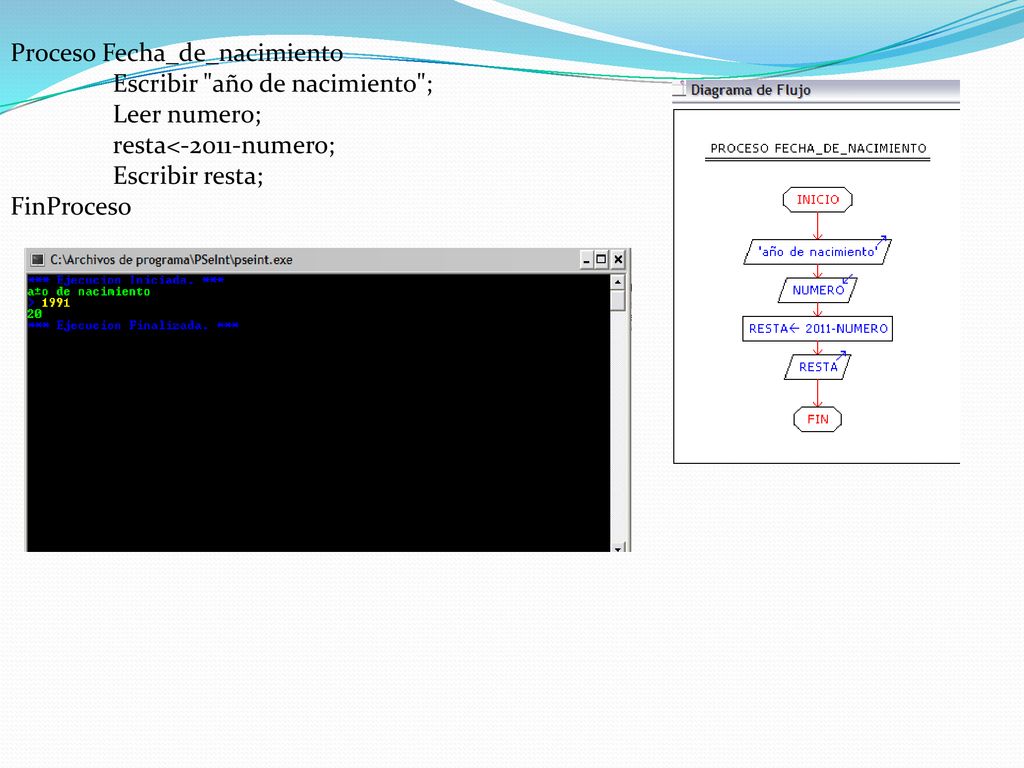
Task: Click the 1991 input value in console
Action: click(x=56, y=303)
